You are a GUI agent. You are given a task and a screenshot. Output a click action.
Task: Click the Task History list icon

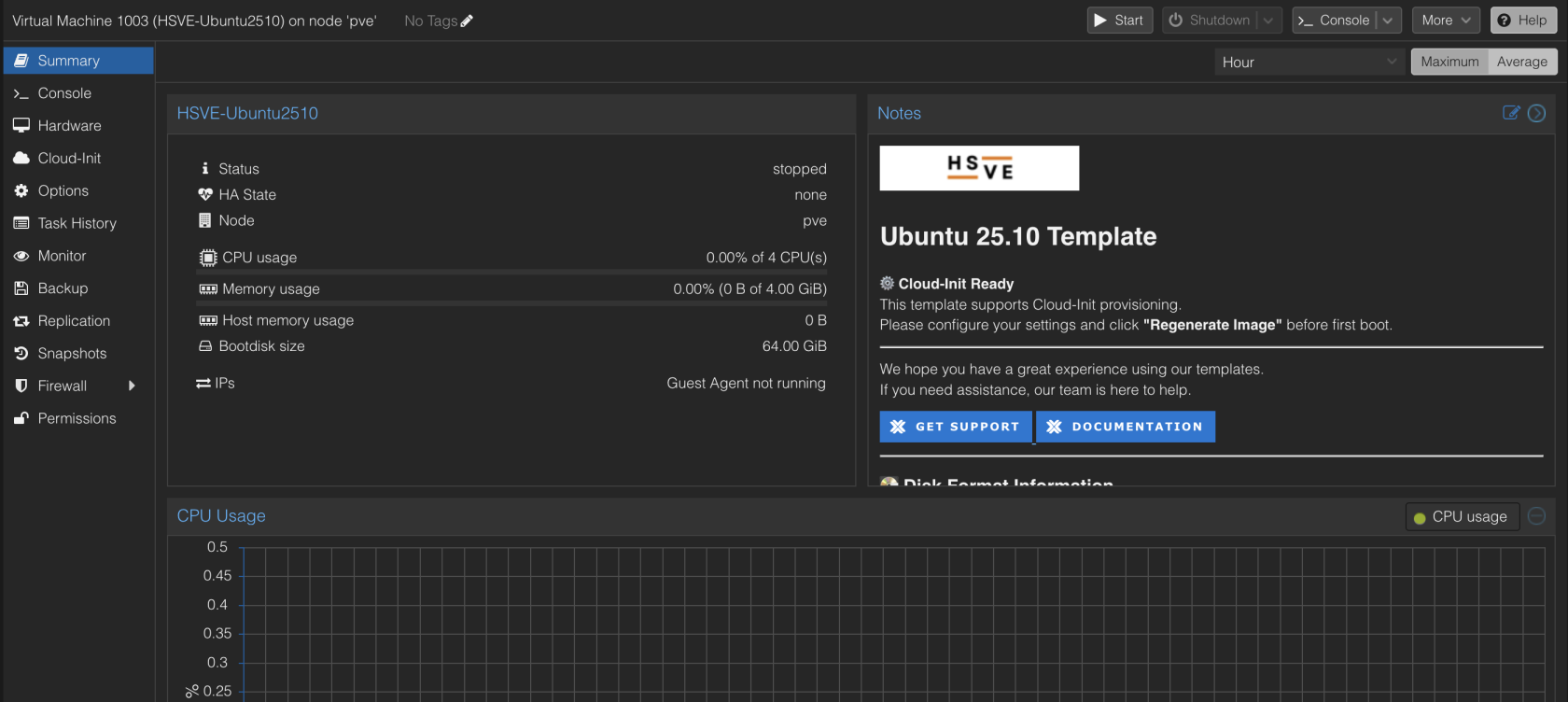point(21,223)
